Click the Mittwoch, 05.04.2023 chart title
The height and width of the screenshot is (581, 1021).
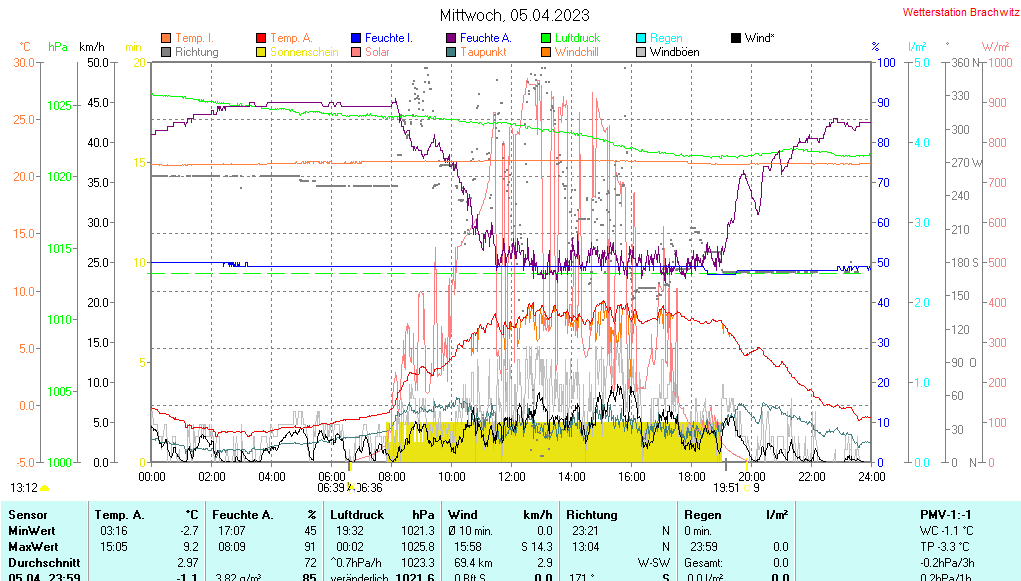[514, 15]
